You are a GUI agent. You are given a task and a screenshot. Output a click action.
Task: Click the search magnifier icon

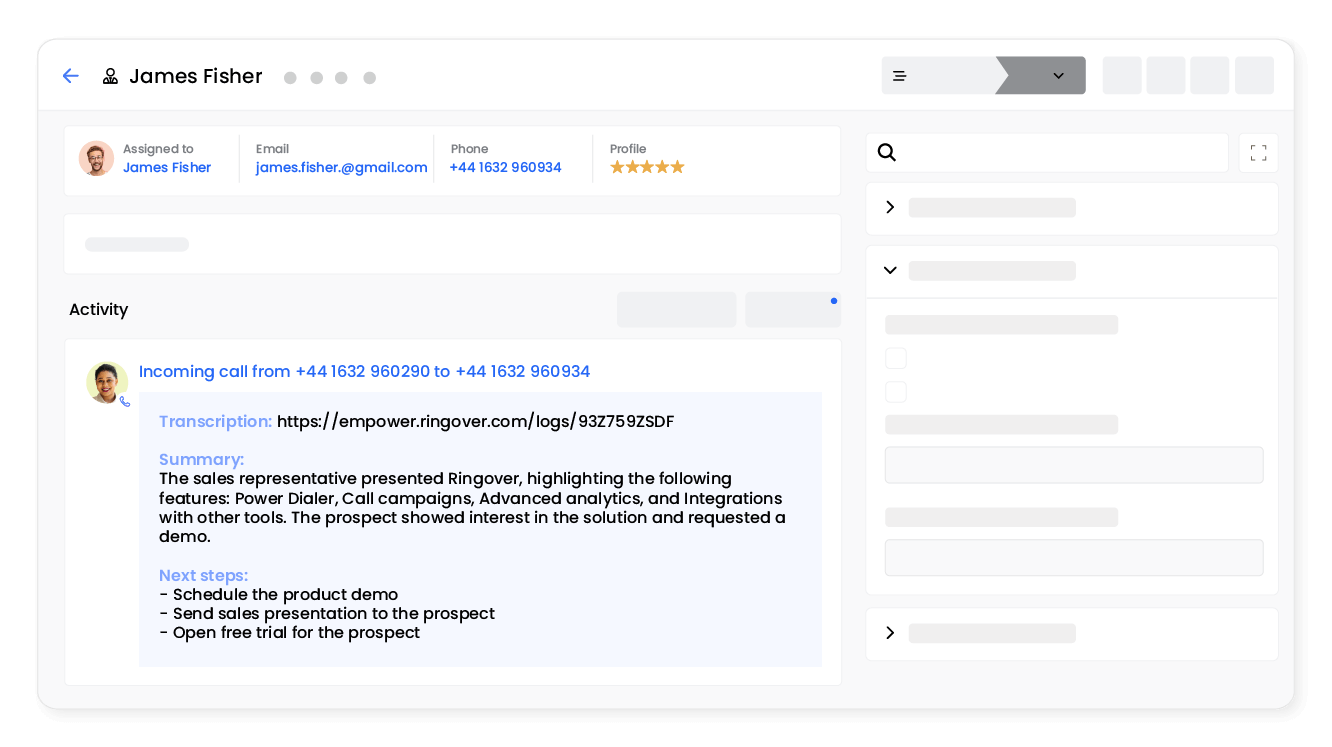coord(887,152)
